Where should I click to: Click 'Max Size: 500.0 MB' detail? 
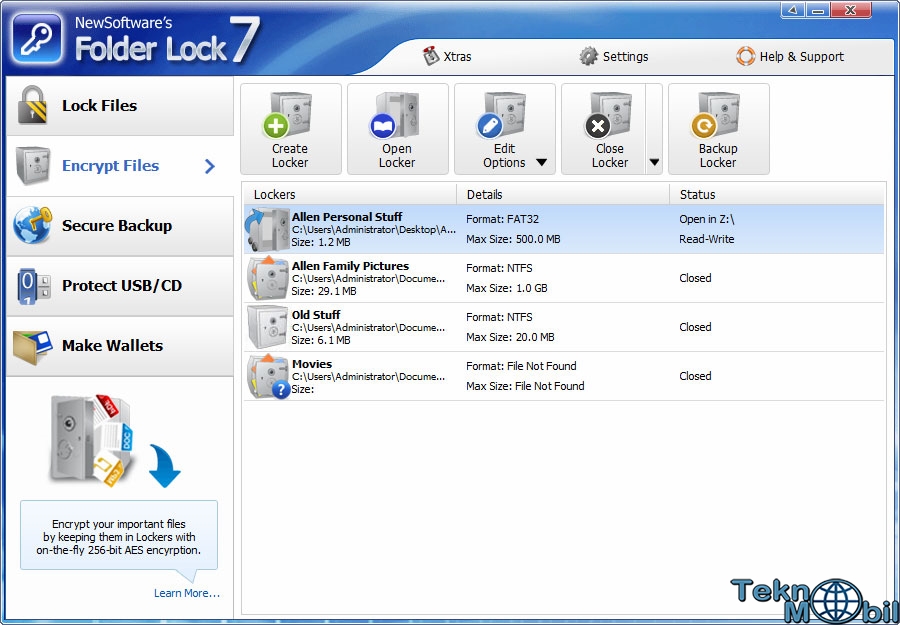pyautogui.click(x=513, y=239)
